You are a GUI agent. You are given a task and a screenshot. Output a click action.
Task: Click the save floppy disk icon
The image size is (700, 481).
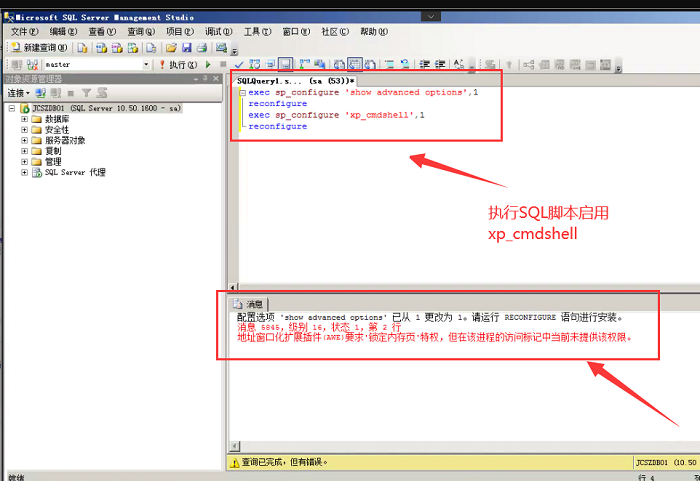point(186,47)
